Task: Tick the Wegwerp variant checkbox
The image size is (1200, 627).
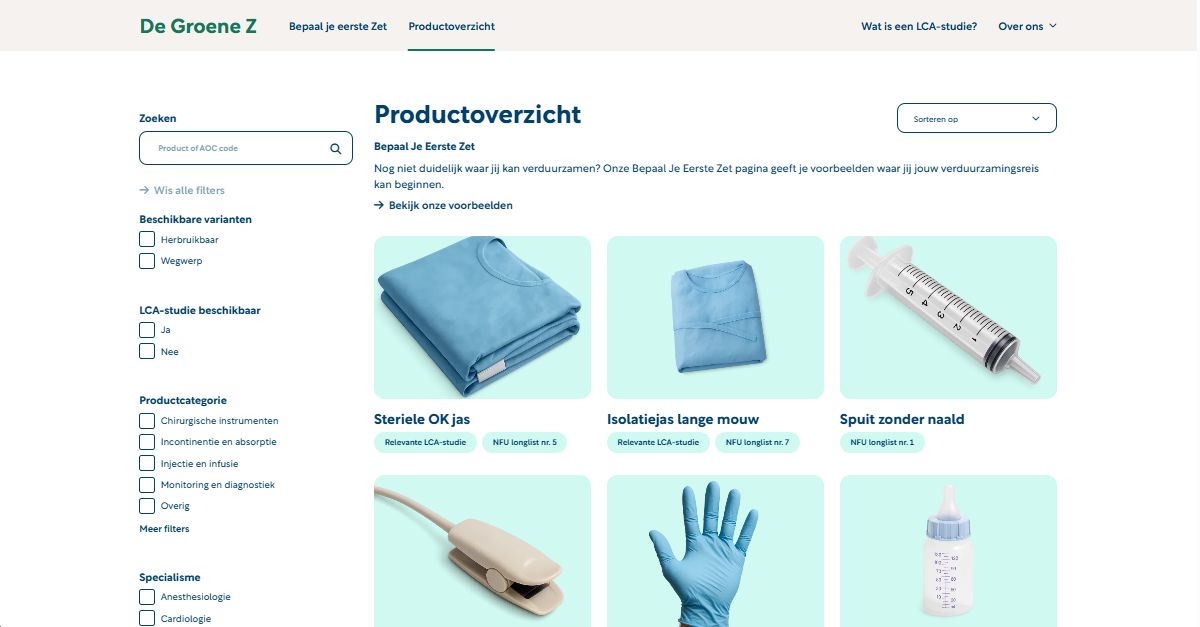Action: [147, 261]
